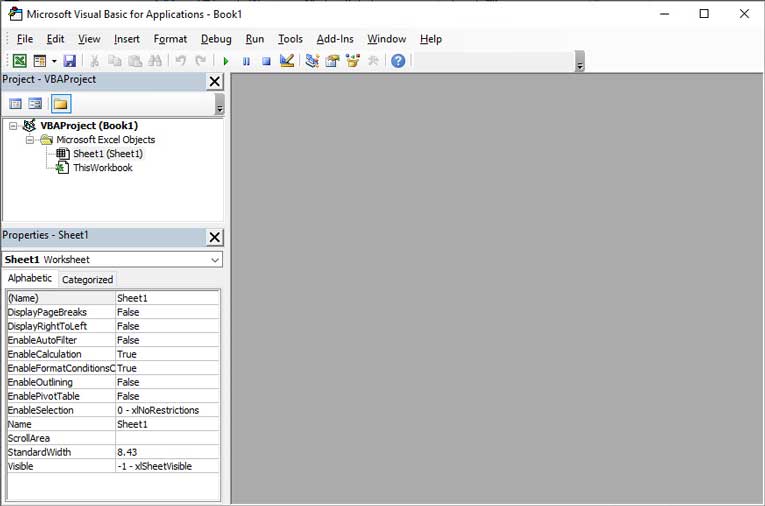Open the blue Help question mark icon
This screenshot has width=765, height=506.
398,61
